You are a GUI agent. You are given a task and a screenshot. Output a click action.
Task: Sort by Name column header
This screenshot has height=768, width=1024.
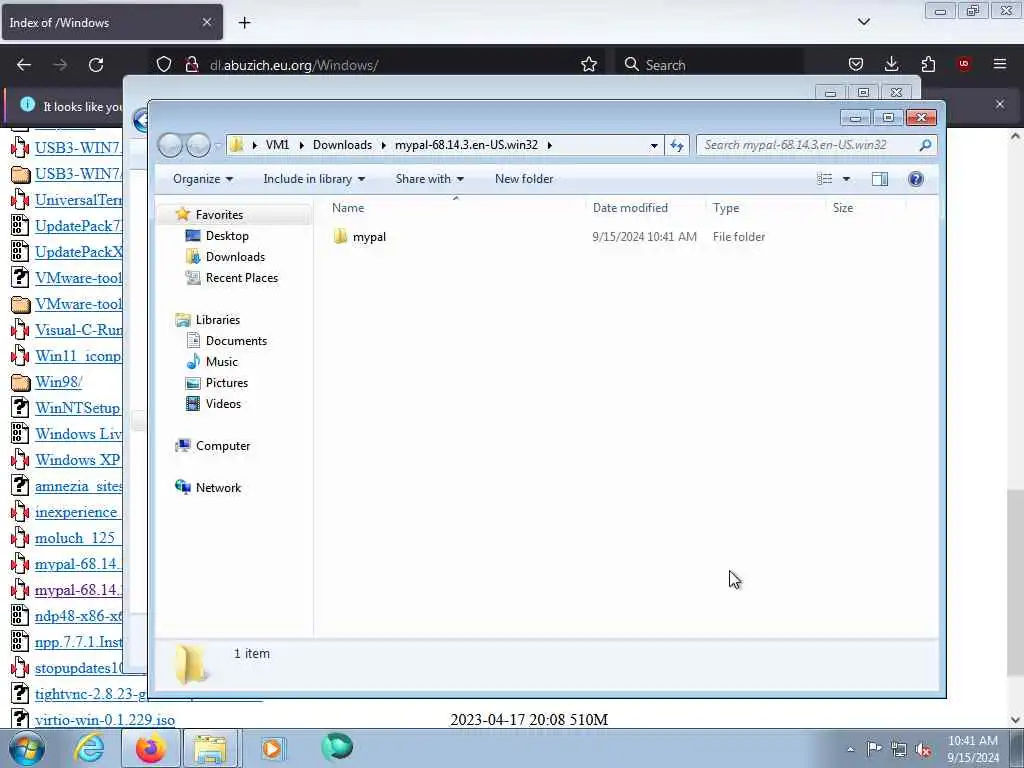[x=348, y=208]
